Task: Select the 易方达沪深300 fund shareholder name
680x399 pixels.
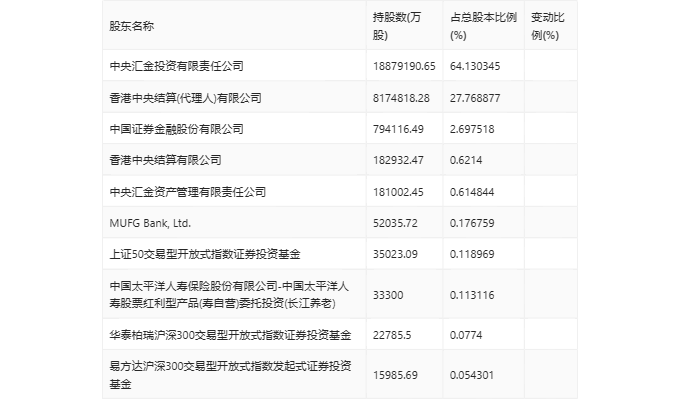Action: [230, 375]
